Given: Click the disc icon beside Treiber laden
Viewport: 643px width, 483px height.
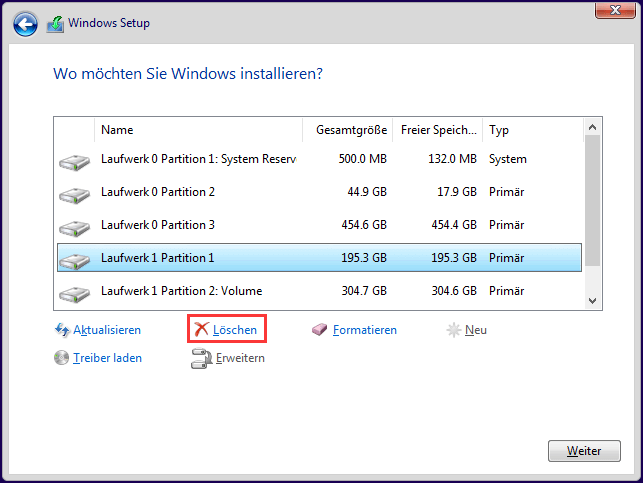Looking at the screenshot, I should click(62, 358).
